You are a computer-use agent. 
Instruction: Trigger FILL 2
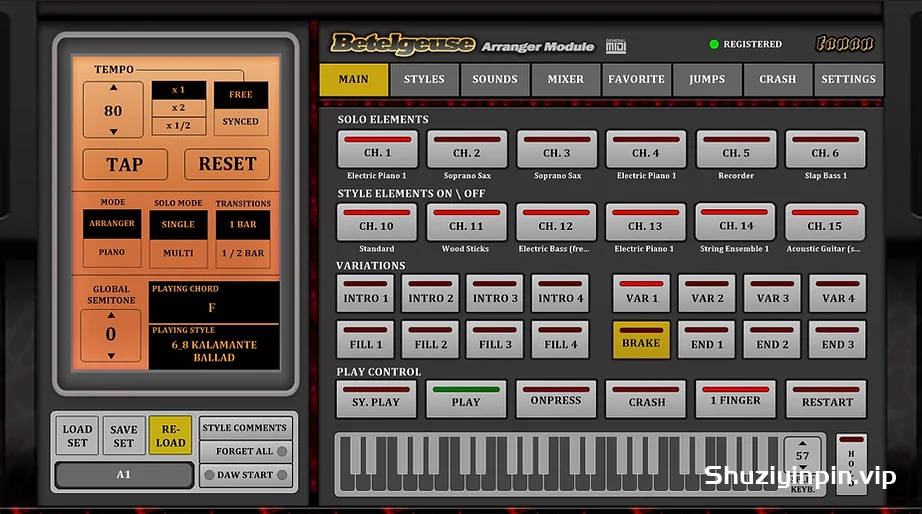point(430,340)
